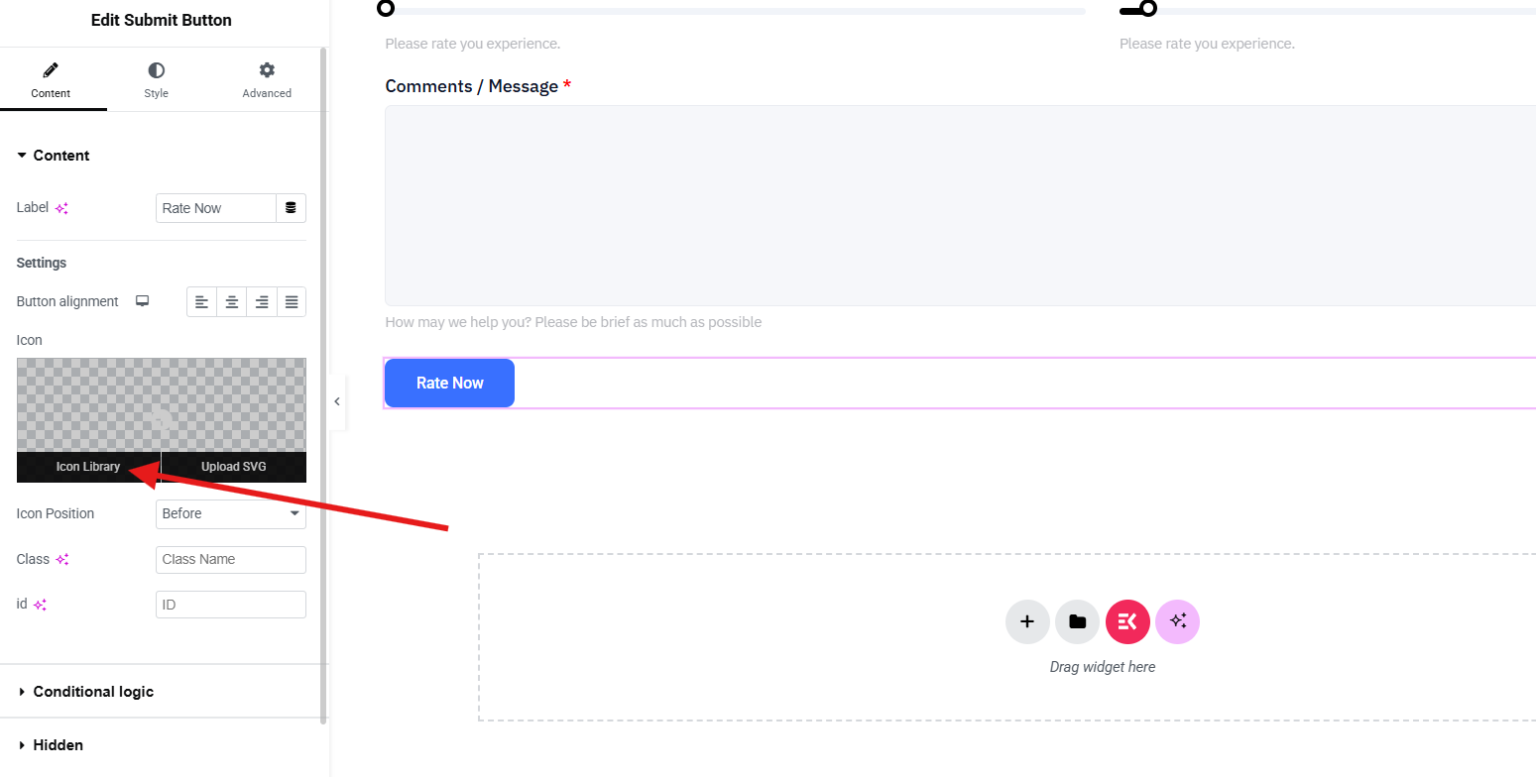Image resolution: width=1536 pixels, height=777 pixels.
Task: Open the Icon Position dropdown
Action: 231,513
